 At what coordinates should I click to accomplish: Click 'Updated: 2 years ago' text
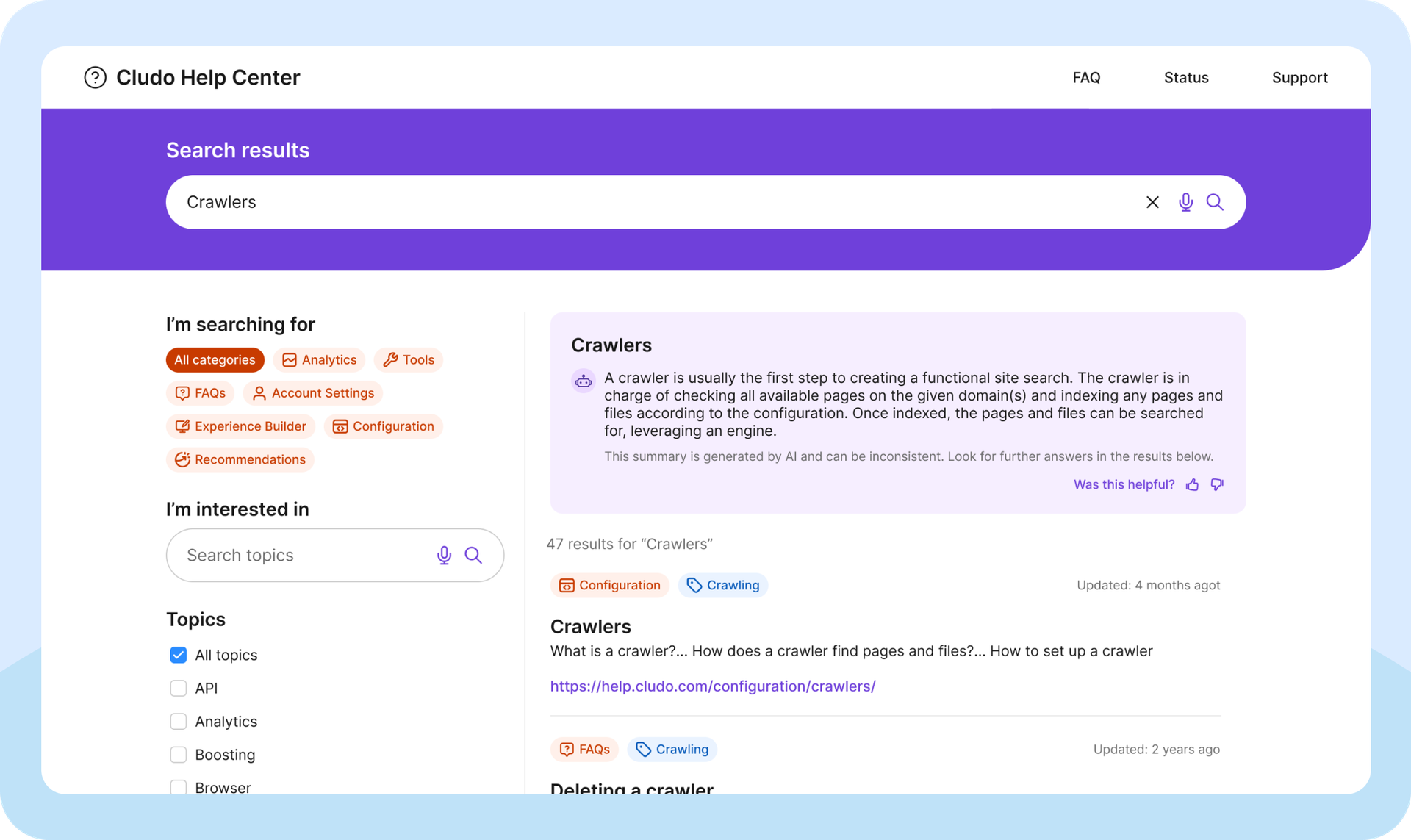1156,749
